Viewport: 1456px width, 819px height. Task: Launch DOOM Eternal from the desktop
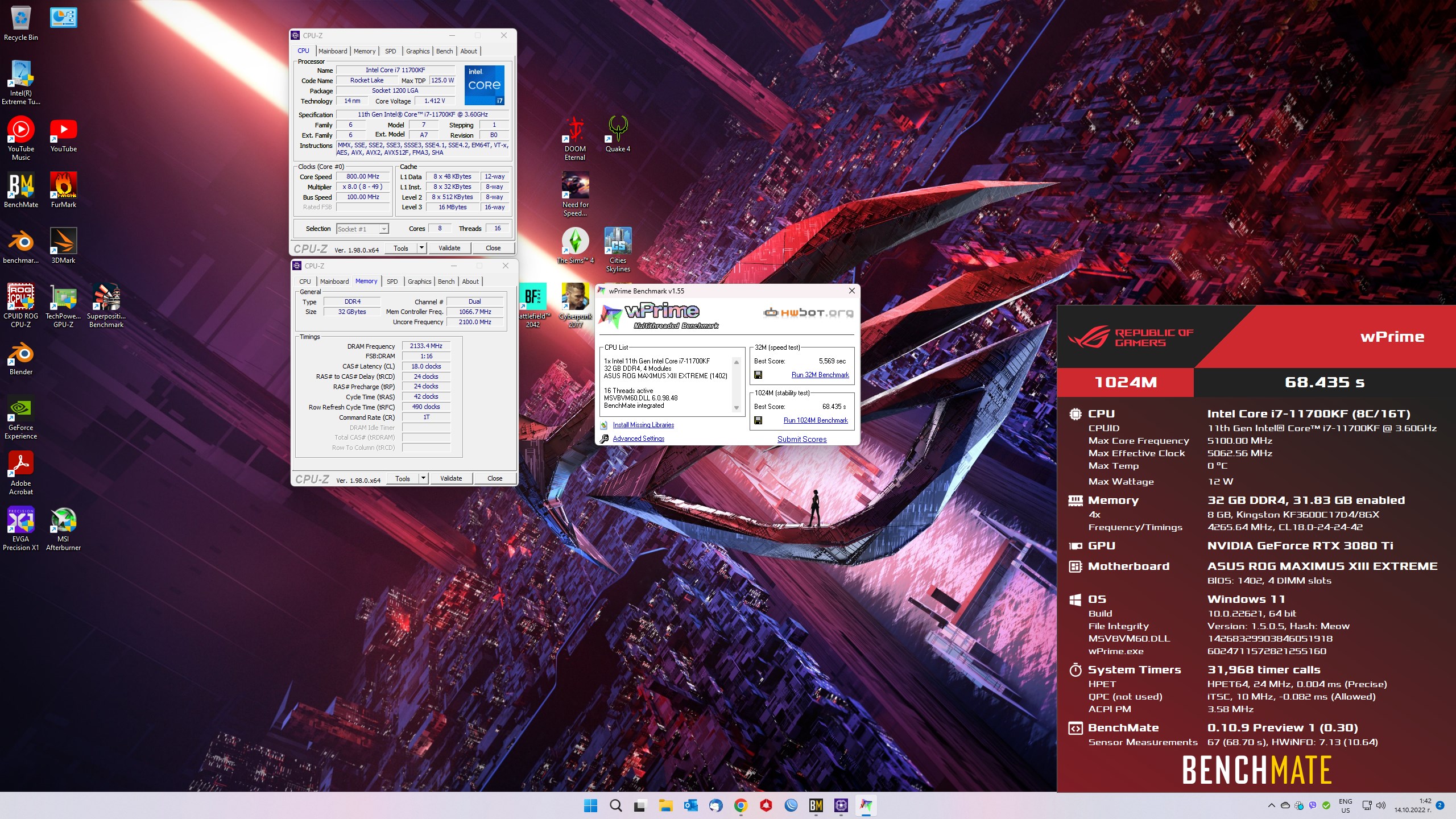pyautogui.click(x=575, y=138)
